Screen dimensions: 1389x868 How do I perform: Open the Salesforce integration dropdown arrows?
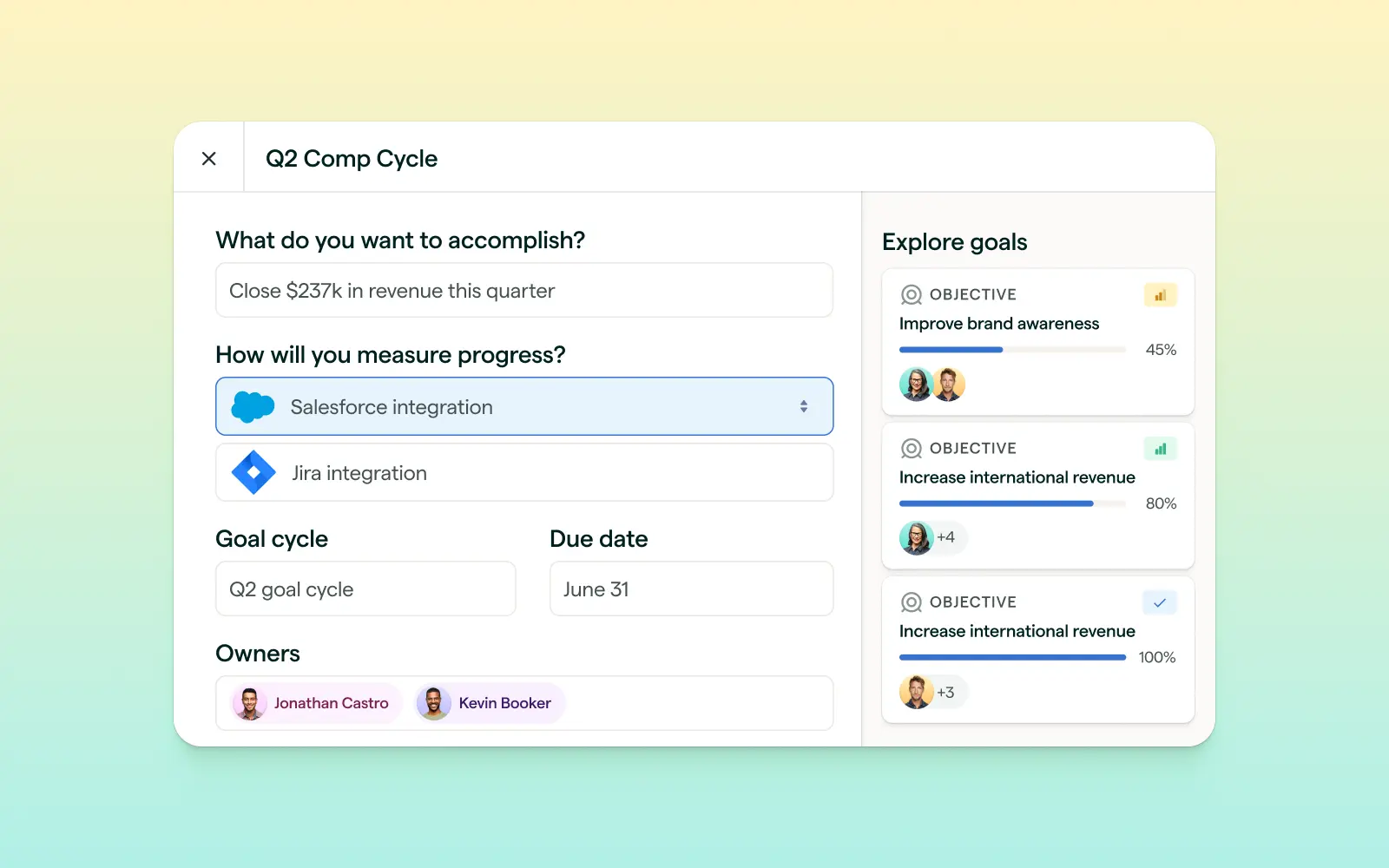pyautogui.click(x=803, y=405)
